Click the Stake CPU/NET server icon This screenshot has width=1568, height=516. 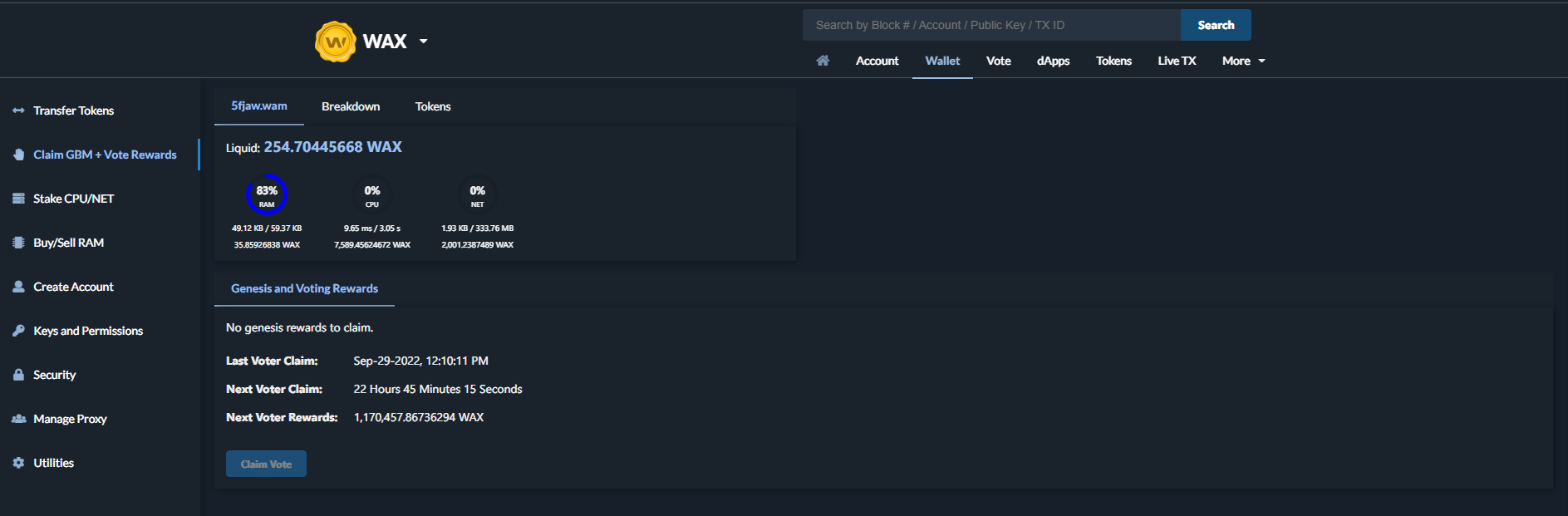[18, 199]
